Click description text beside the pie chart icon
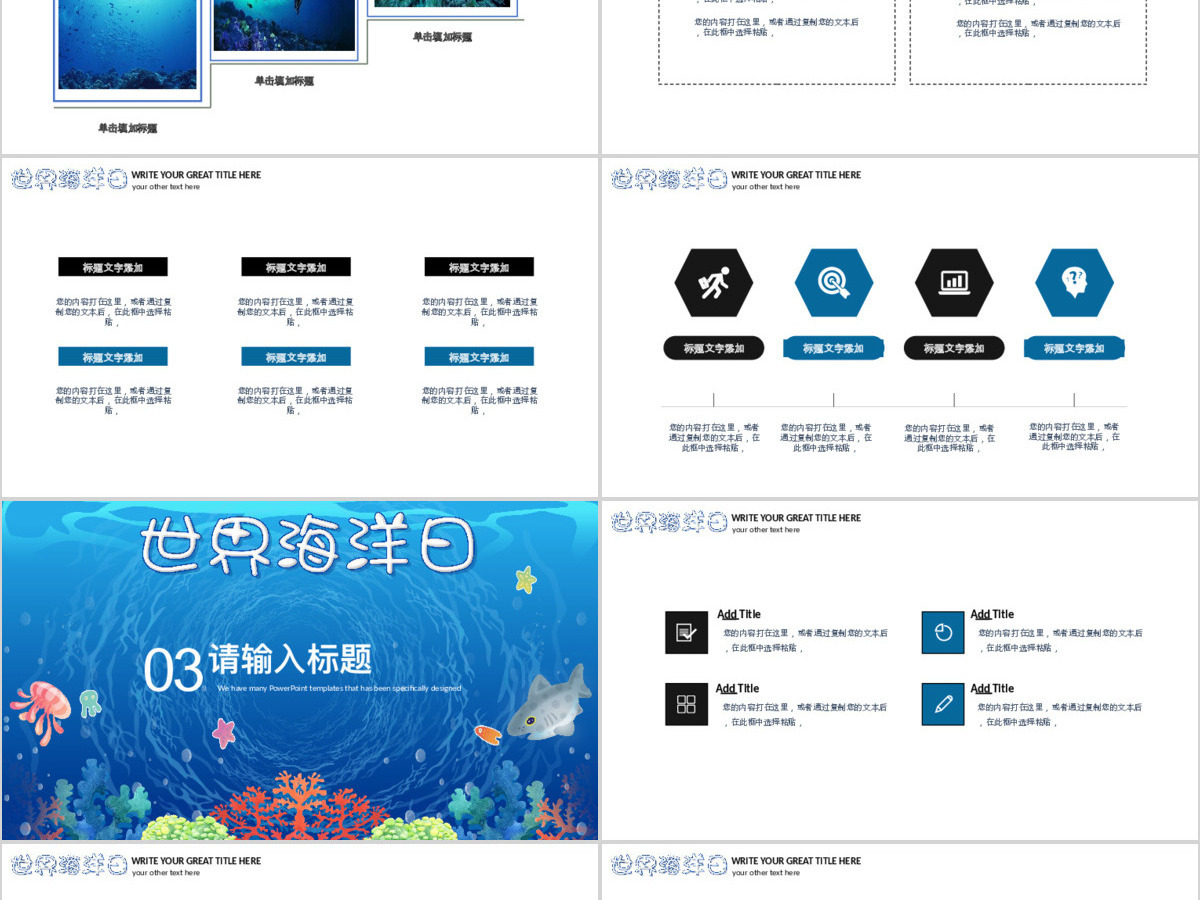1200x900 pixels. click(x=1059, y=640)
